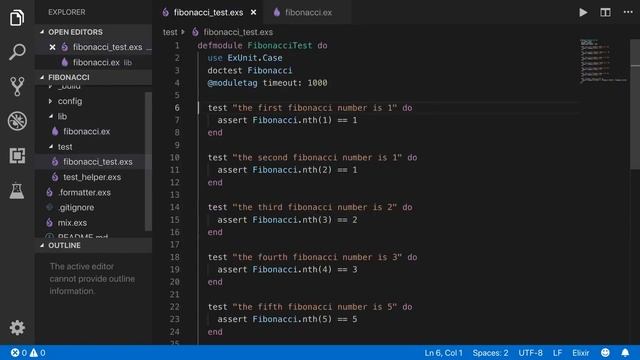This screenshot has height=360, width=640.
Task: Open the notifications bell
Action: pos(625,353)
